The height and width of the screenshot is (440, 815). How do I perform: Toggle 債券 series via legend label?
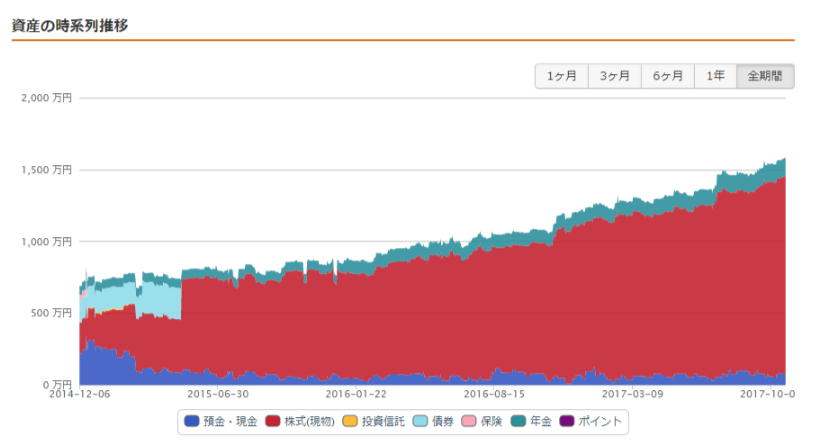(443, 421)
